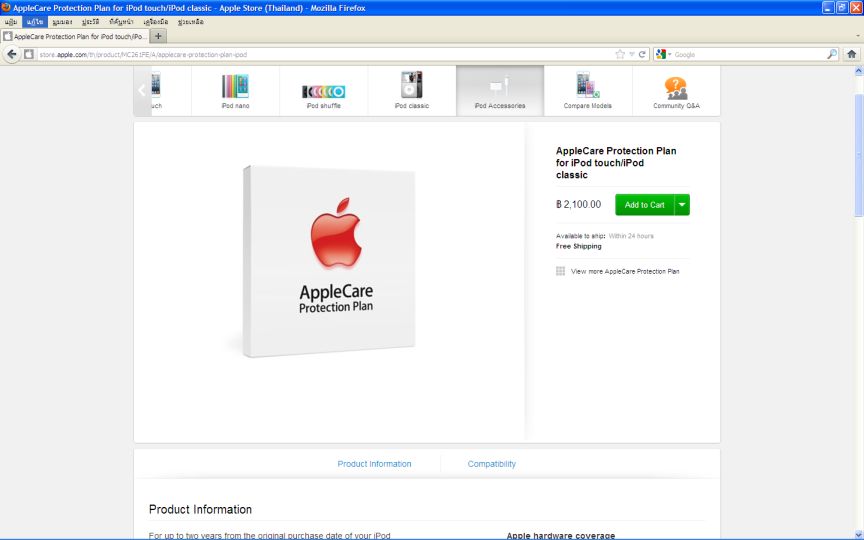This screenshot has height=540, width=864.
Task: Reload the page using the refresh button
Action: pyautogui.click(x=643, y=54)
